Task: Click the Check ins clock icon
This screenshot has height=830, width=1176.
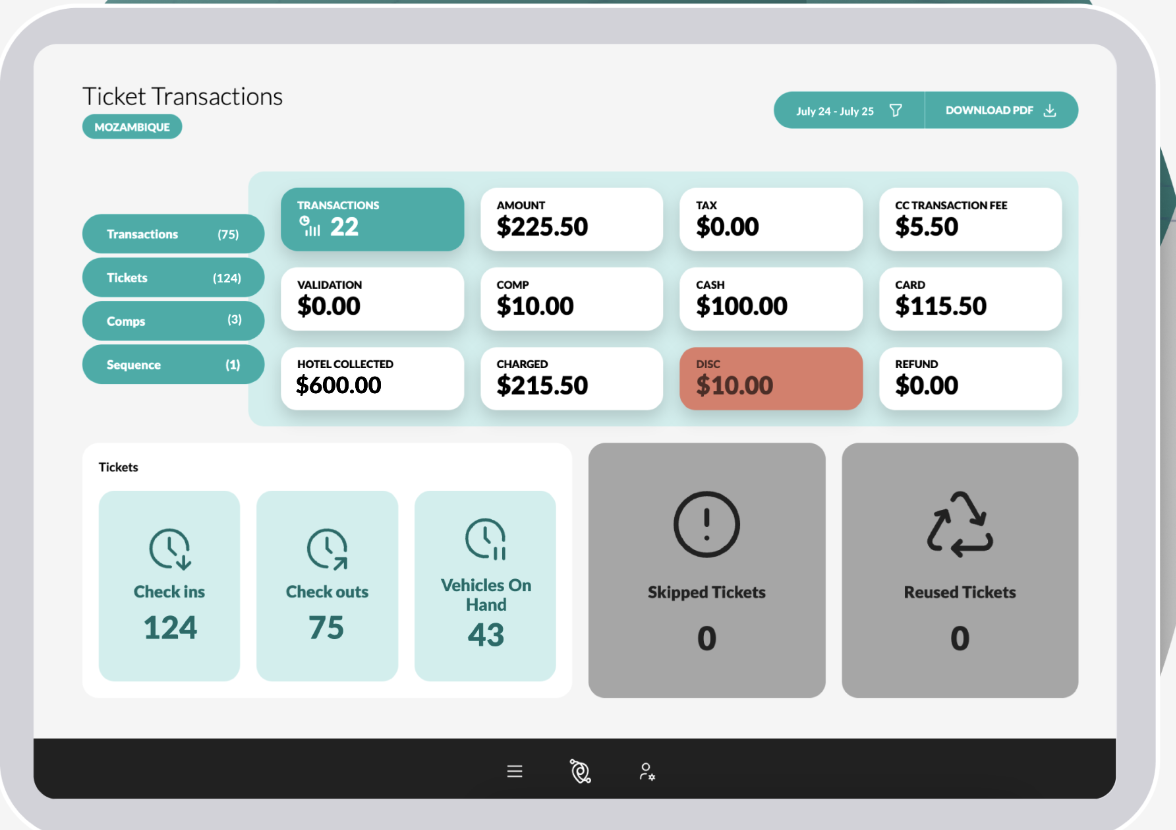Action: coord(170,550)
